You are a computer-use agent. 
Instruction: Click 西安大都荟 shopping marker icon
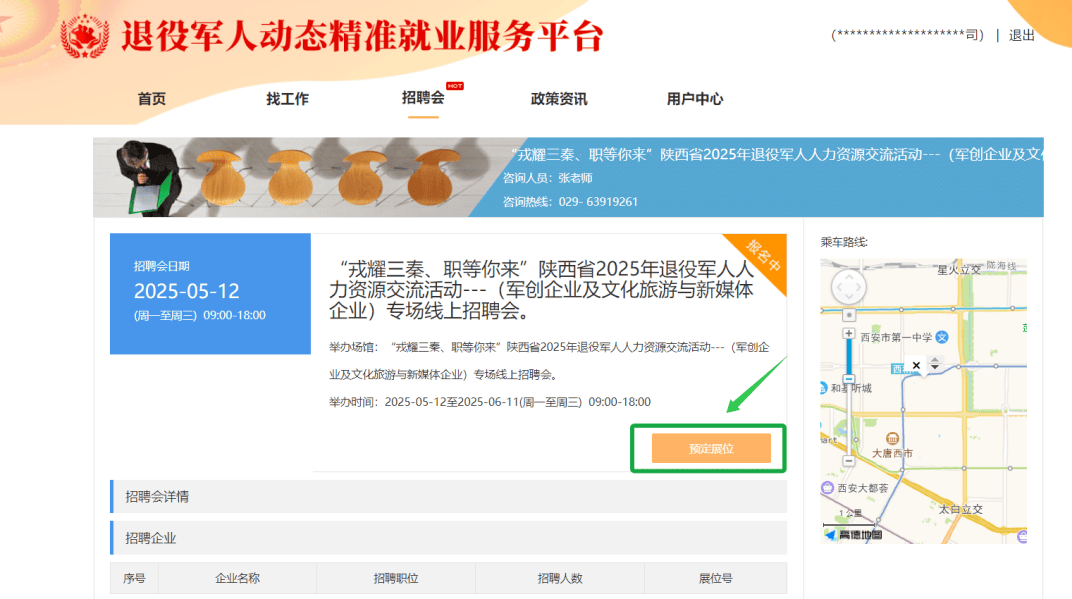(827, 488)
